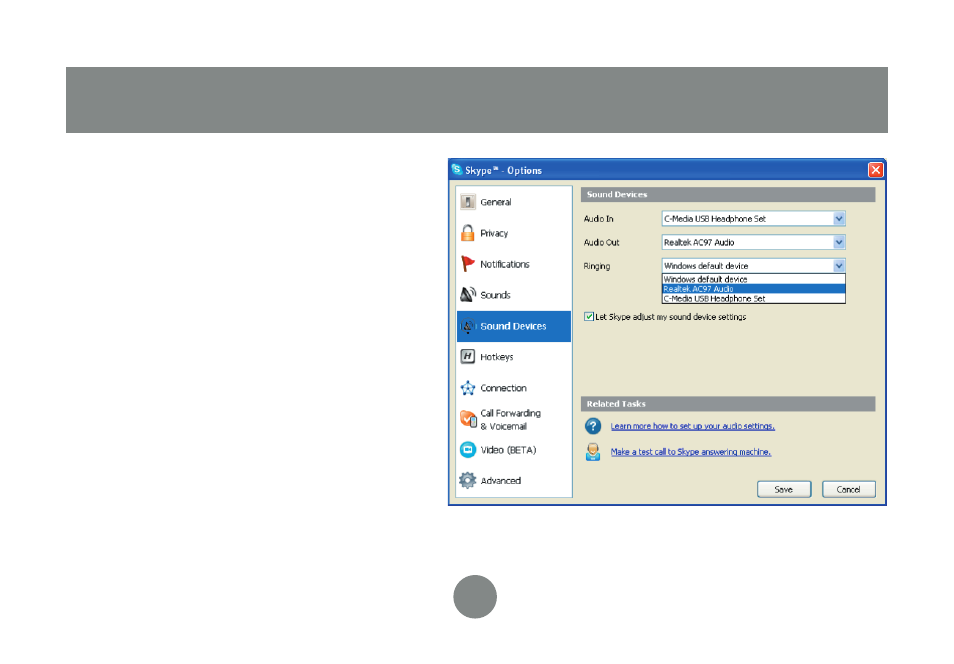The width and height of the screenshot is (954, 664).
Task: Click the Notifications red flag icon
Action: 467,264
